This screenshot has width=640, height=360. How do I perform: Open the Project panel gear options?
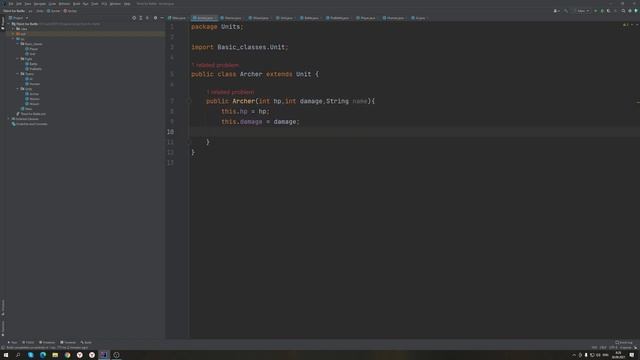(155, 18)
